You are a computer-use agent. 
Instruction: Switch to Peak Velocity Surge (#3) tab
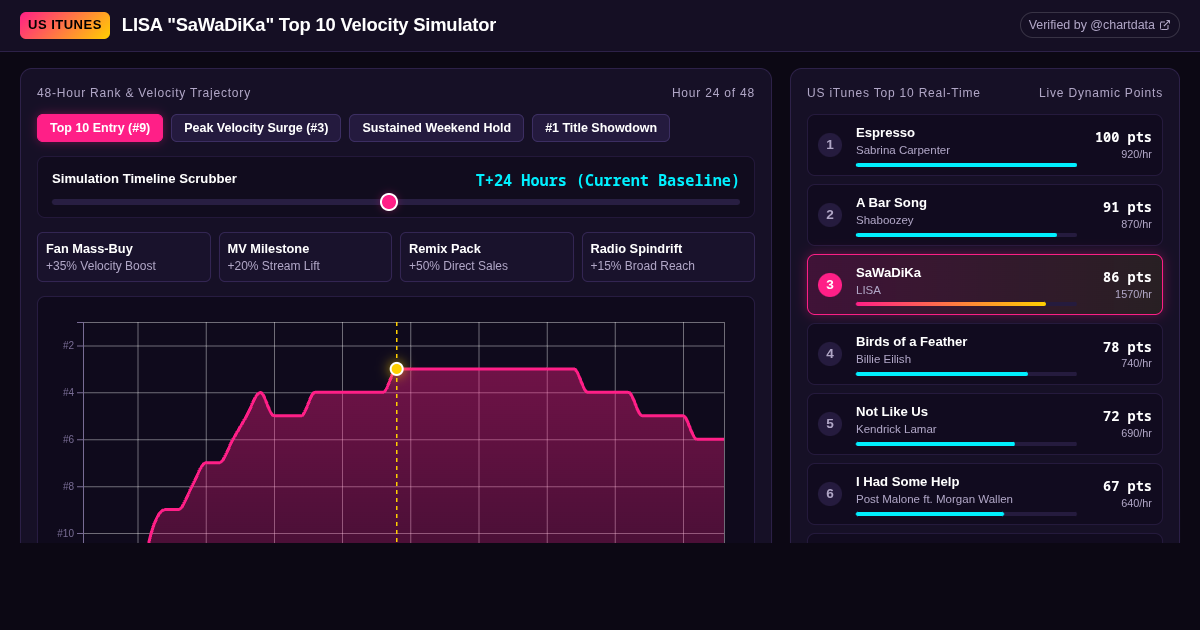(256, 128)
